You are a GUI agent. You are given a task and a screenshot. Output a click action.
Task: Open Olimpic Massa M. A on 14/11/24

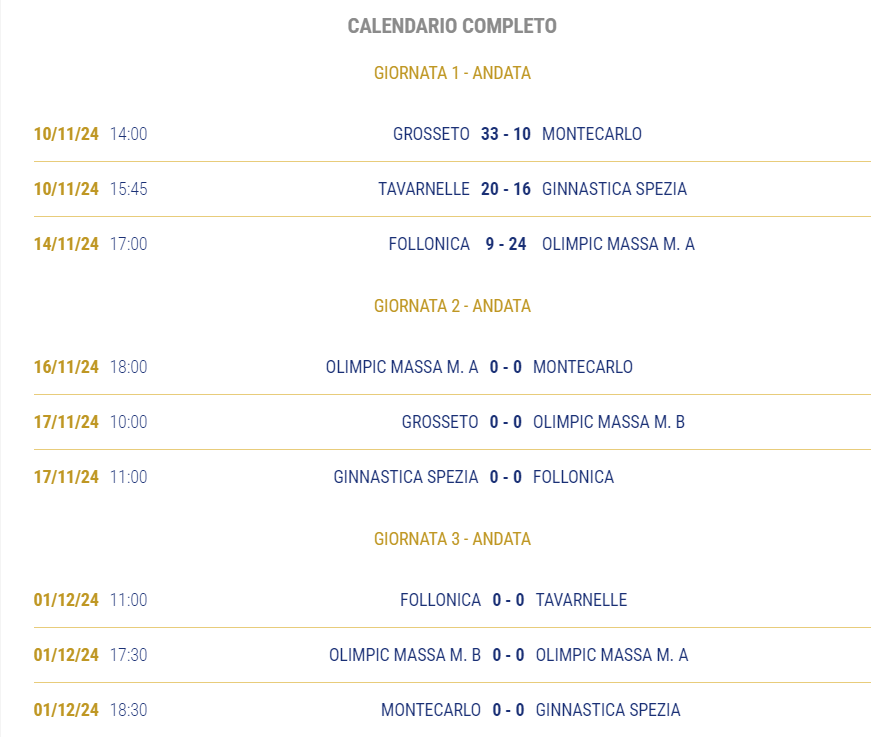618,244
